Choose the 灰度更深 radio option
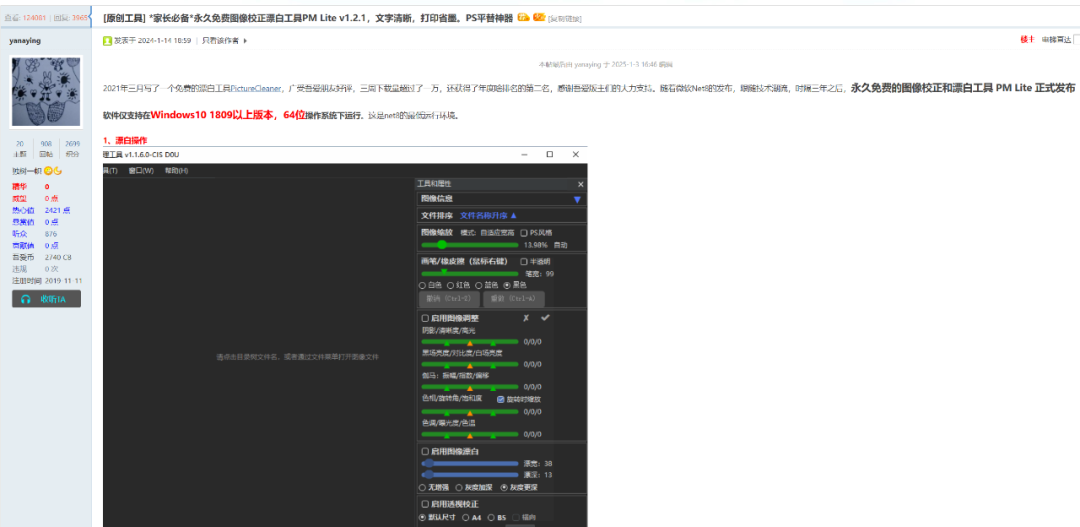Viewport: 1080px width, 527px height. (x=503, y=487)
